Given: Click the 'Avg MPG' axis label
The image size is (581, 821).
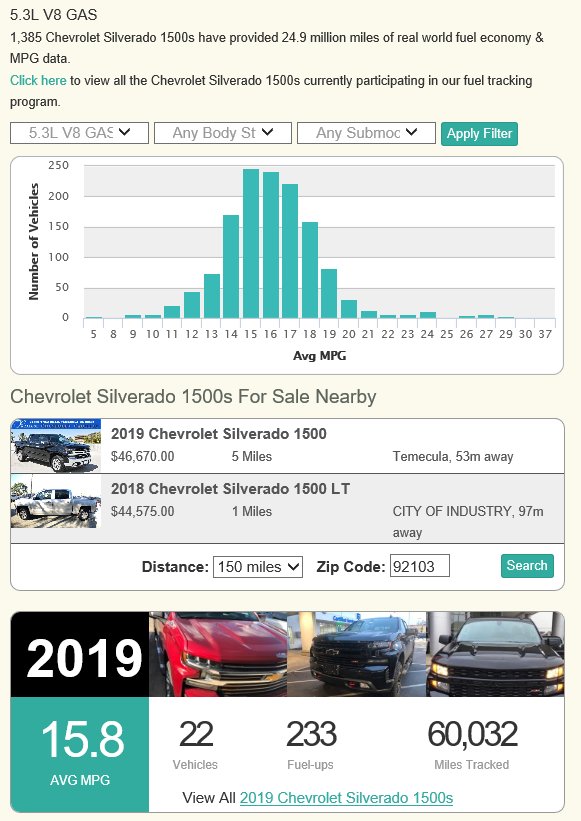Looking at the screenshot, I should pyautogui.click(x=319, y=356).
